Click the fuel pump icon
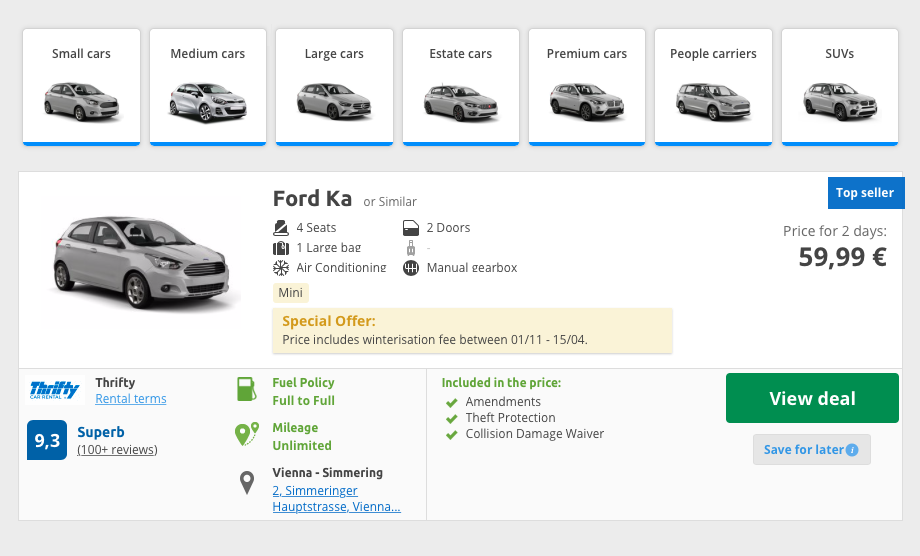This screenshot has height=556, width=920. (x=247, y=389)
